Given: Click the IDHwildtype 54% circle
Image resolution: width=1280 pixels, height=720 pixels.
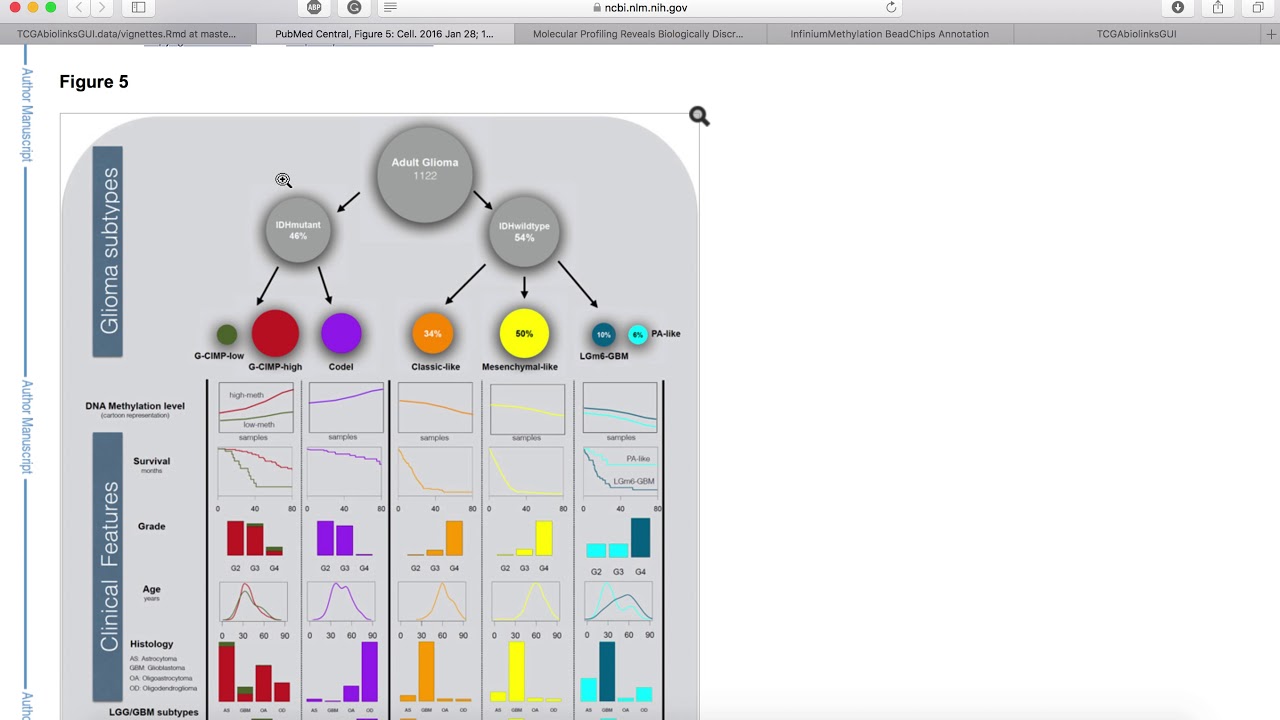Looking at the screenshot, I should tap(524, 232).
